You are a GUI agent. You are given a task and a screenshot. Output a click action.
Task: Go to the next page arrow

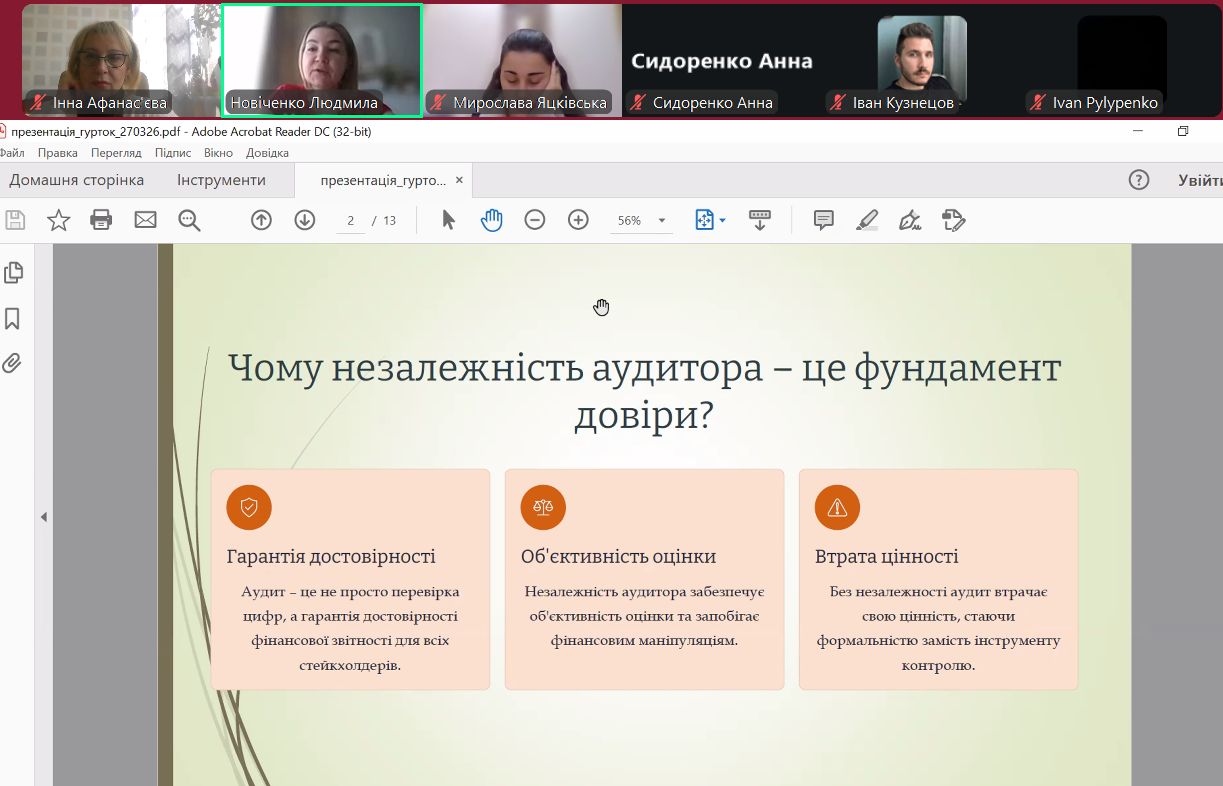[305, 220]
